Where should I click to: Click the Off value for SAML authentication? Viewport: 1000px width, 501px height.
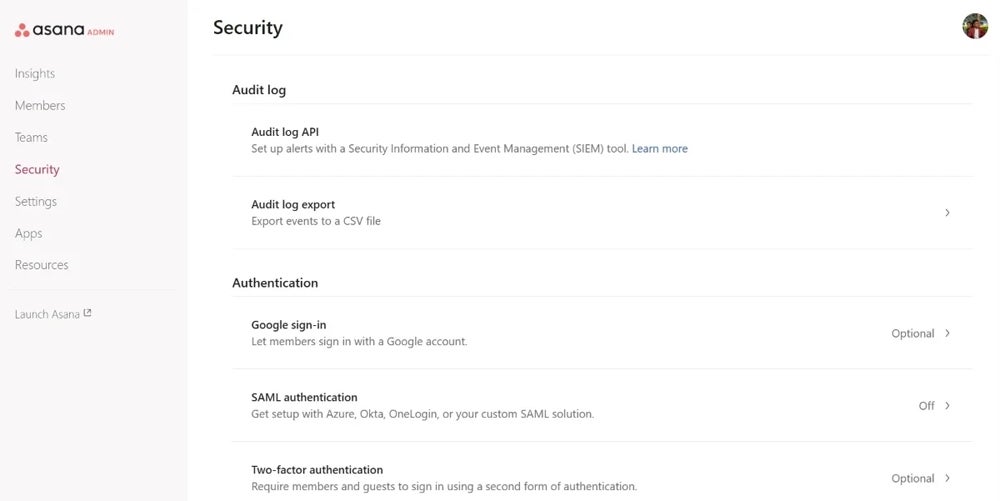pos(926,405)
